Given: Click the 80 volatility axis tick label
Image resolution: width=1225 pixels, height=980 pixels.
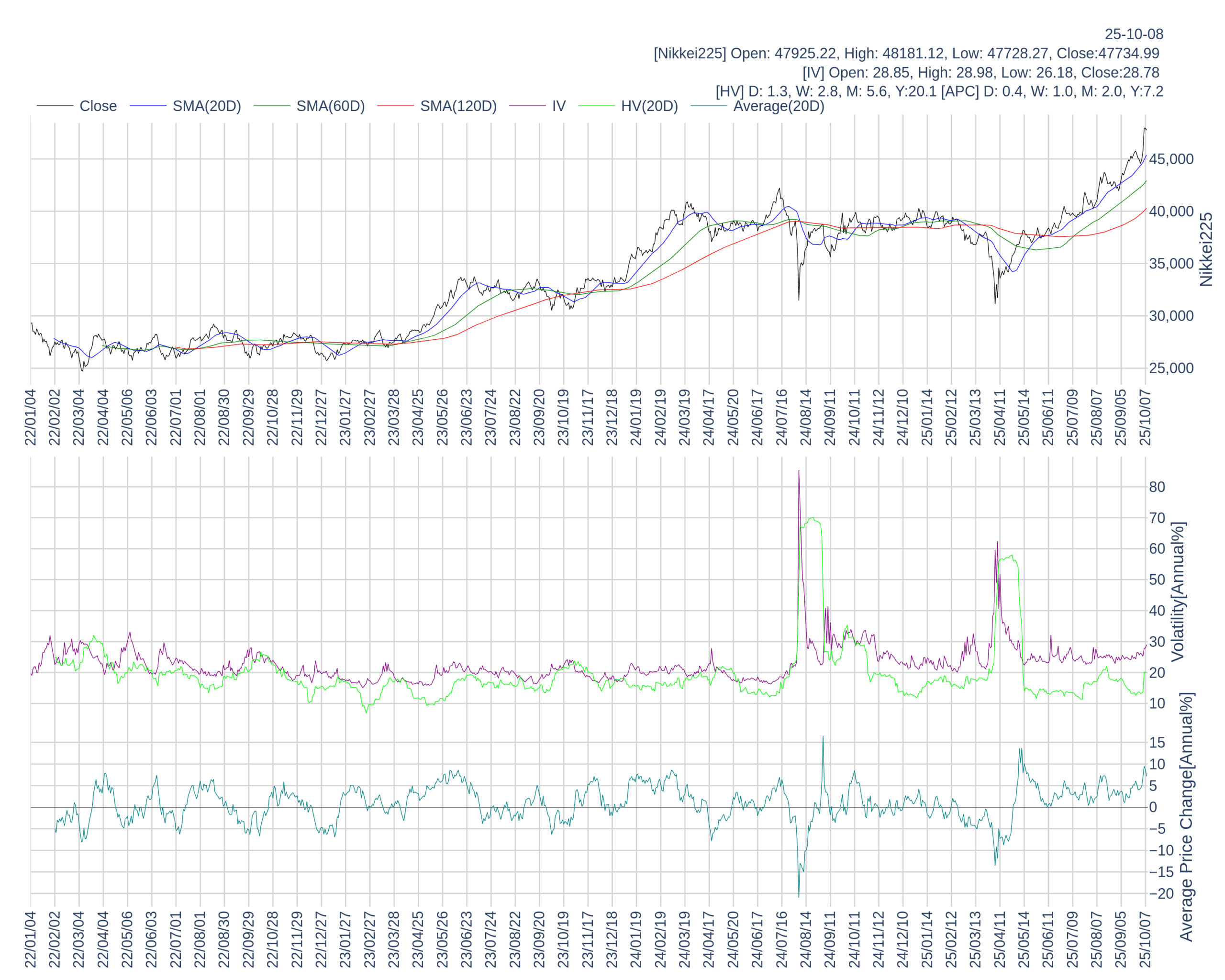Looking at the screenshot, I should [1157, 487].
